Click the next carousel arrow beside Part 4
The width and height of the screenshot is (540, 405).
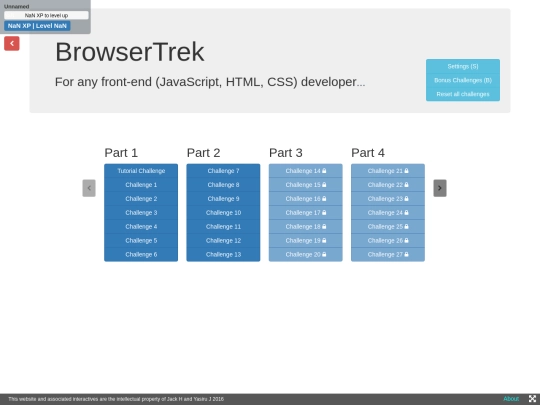440,188
